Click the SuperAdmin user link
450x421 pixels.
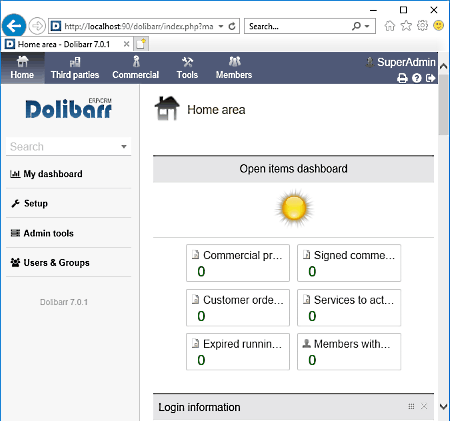coord(401,62)
